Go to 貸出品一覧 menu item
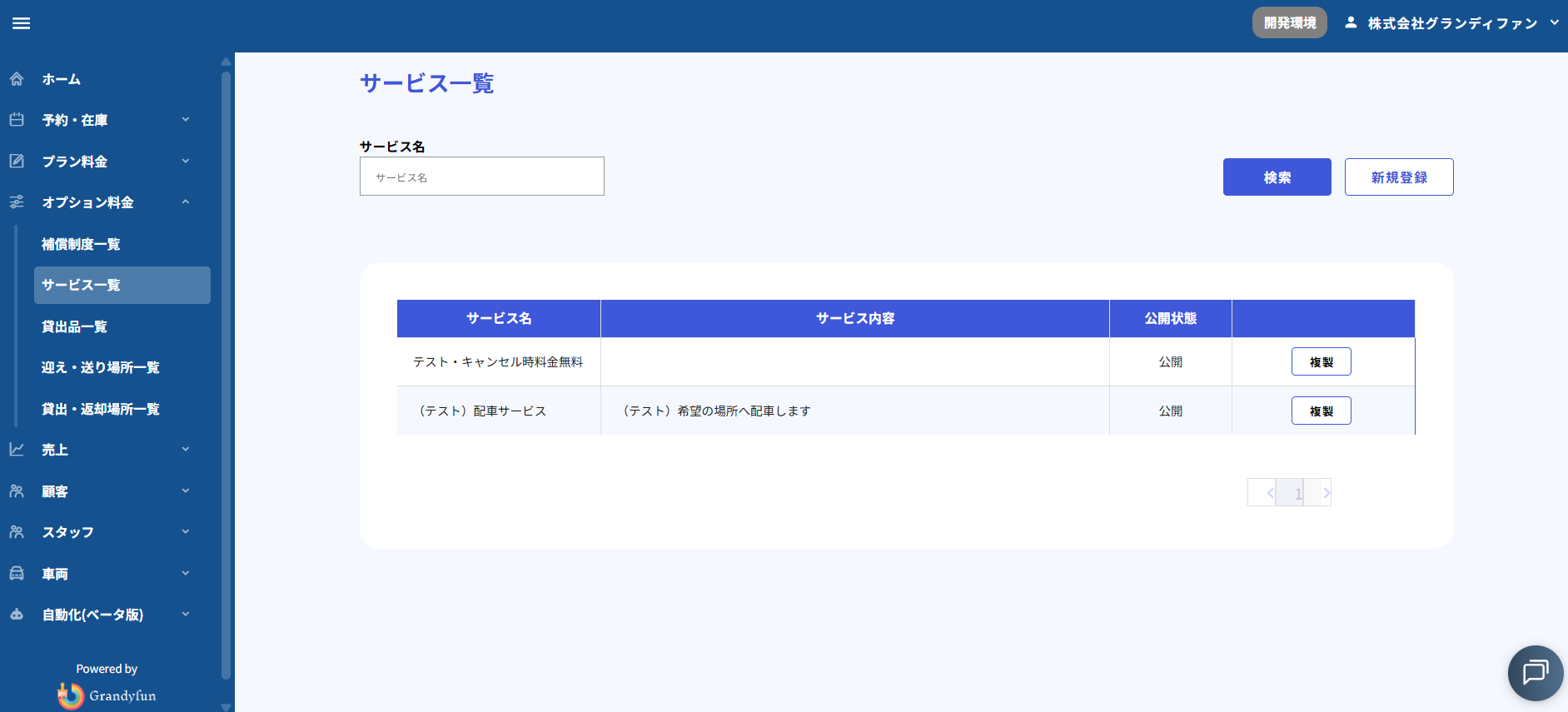The height and width of the screenshot is (712, 1568). click(74, 326)
